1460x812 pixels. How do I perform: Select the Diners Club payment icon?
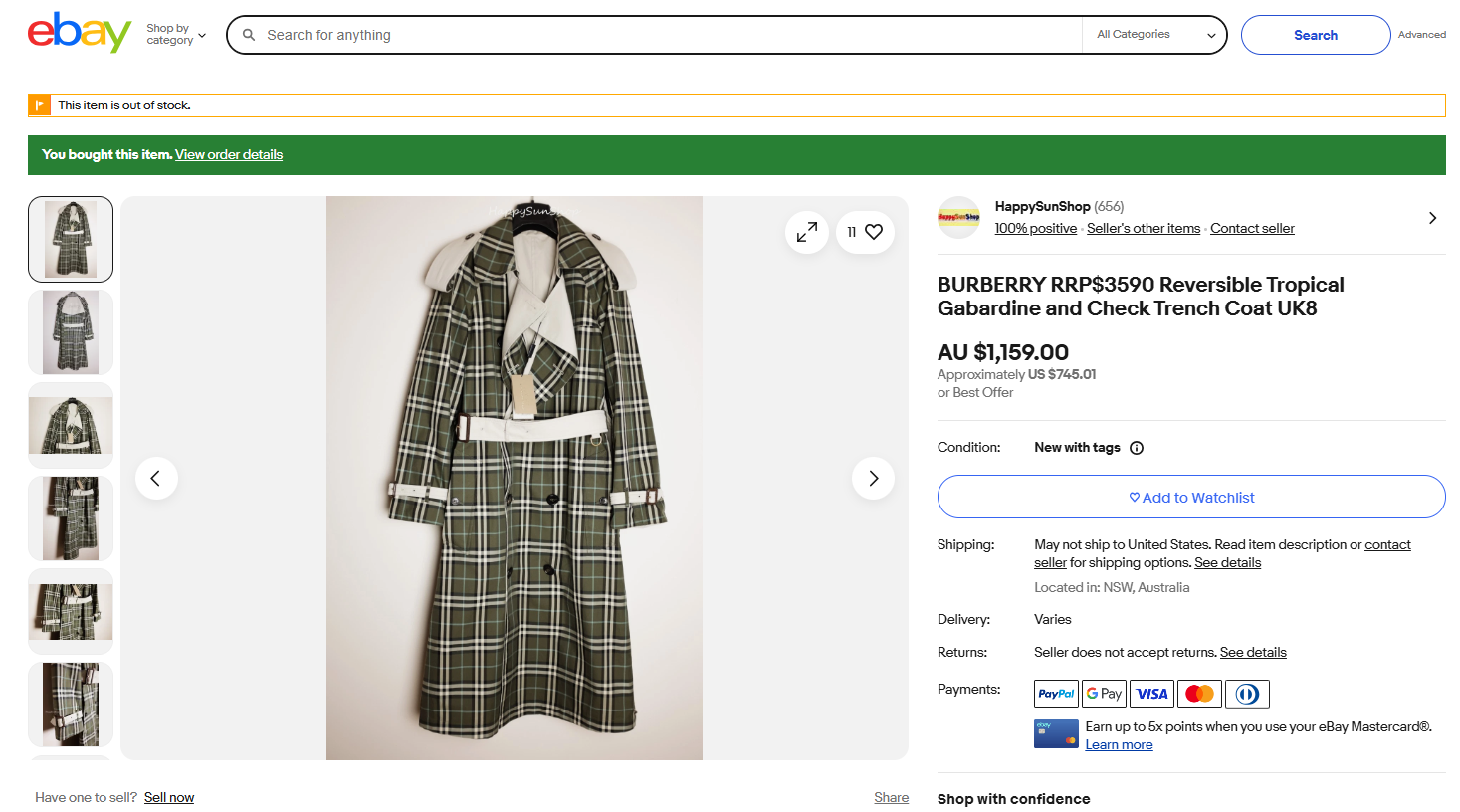point(1247,694)
